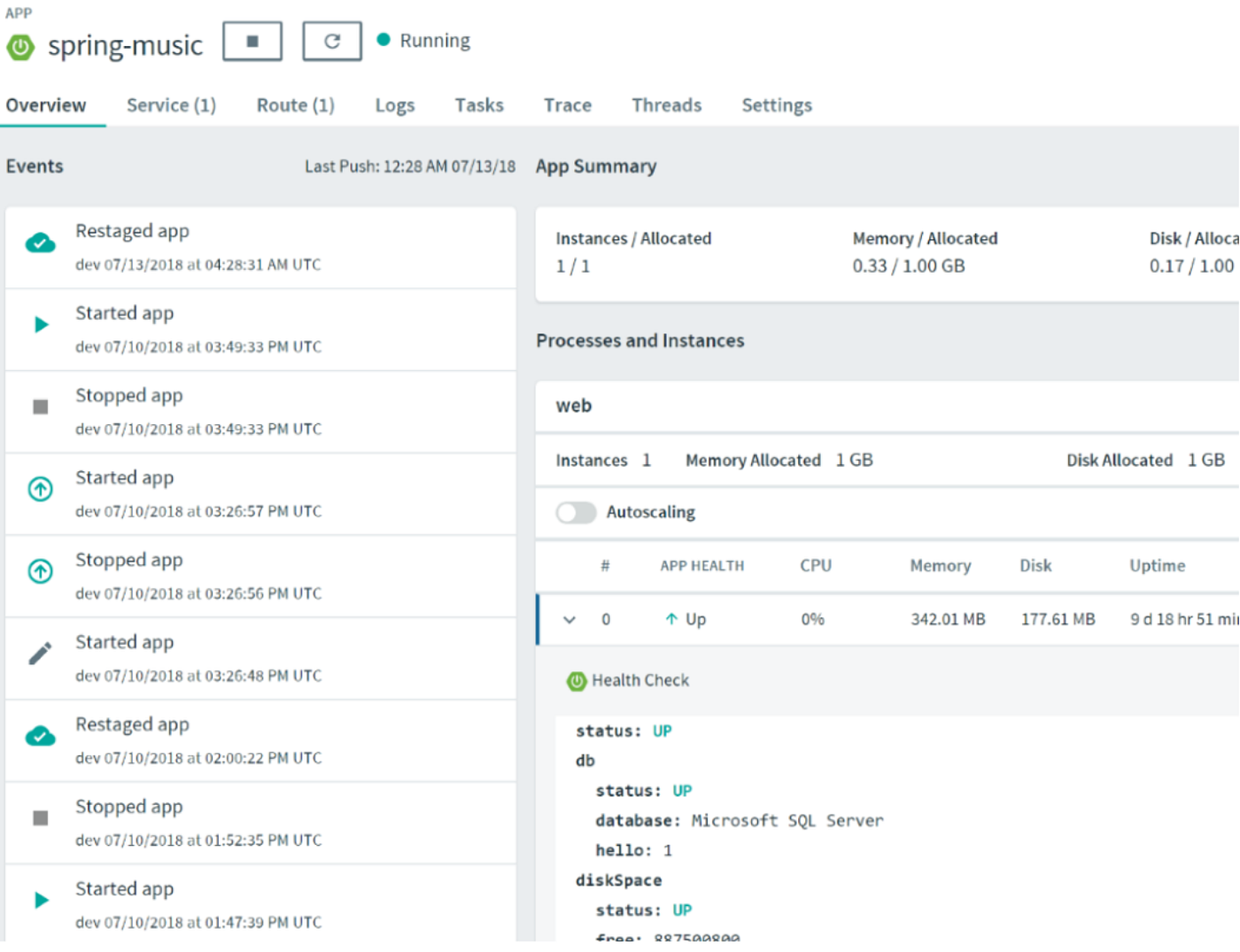Click the up-arrow icon on Started app event
This screenshot has height=952, width=1240.
coord(40,489)
